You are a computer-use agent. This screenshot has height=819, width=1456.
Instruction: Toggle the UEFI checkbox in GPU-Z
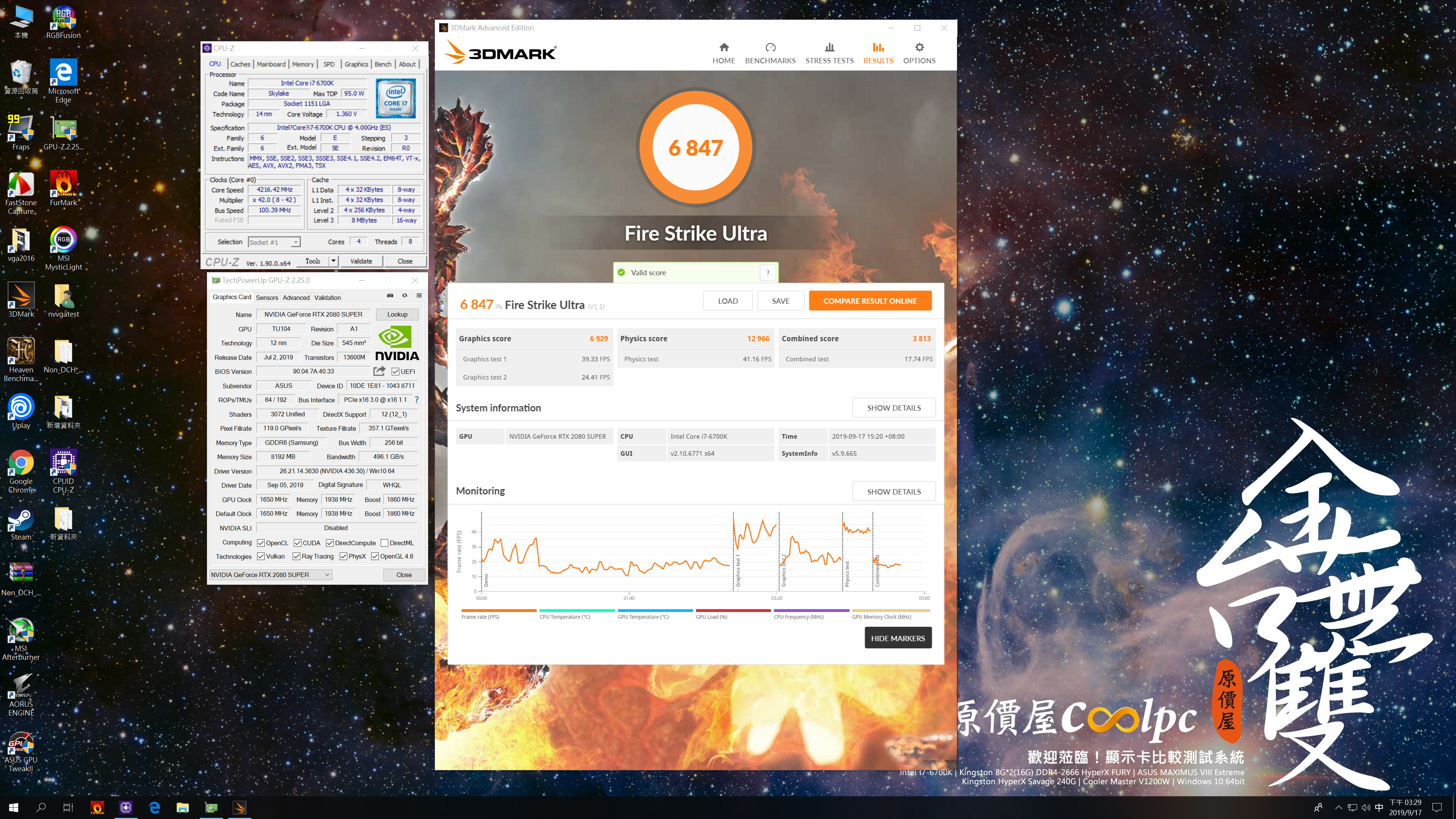395,371
